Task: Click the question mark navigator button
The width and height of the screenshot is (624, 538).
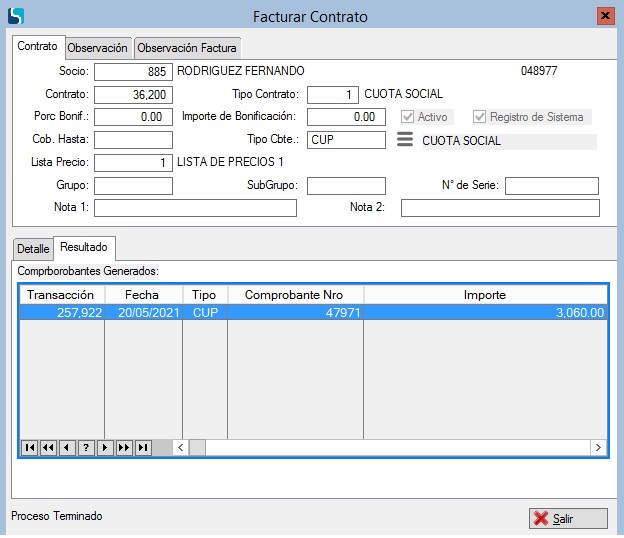Action: pos(86,447)
